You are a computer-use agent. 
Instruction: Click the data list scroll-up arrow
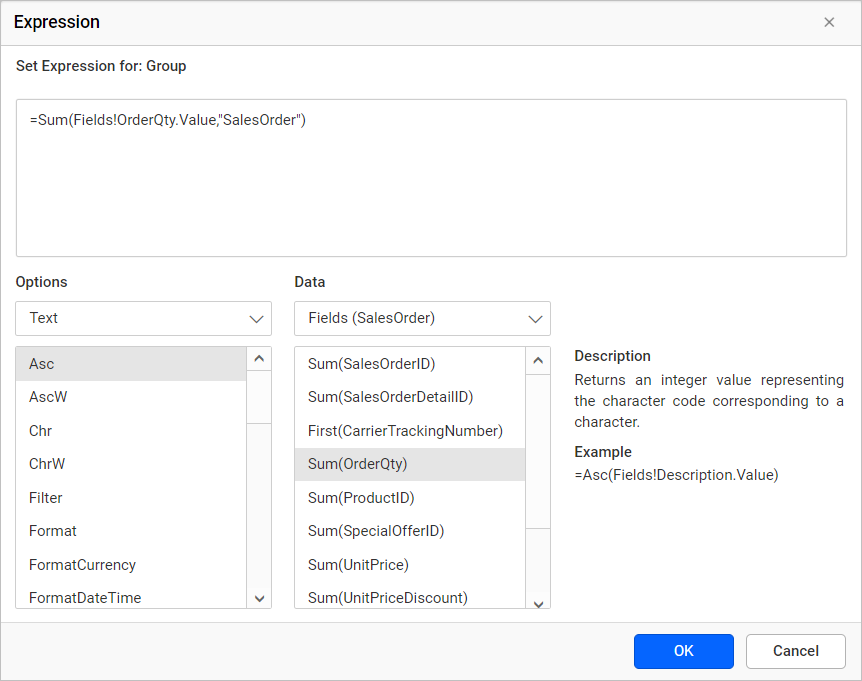pyautogui.click(x=538, y=361)
